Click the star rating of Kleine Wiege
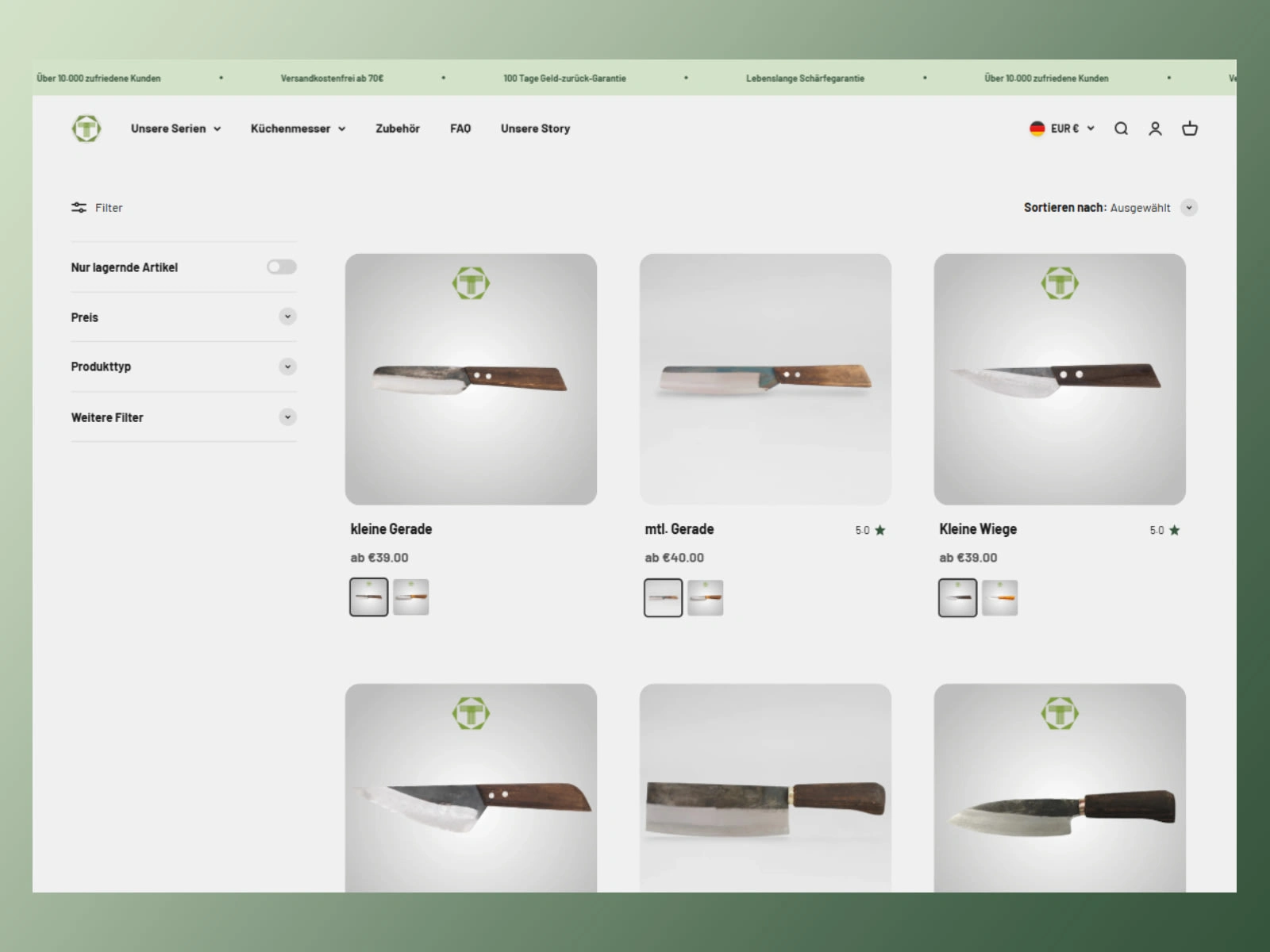The image size is (1270, 952). tap(1164, 530)
